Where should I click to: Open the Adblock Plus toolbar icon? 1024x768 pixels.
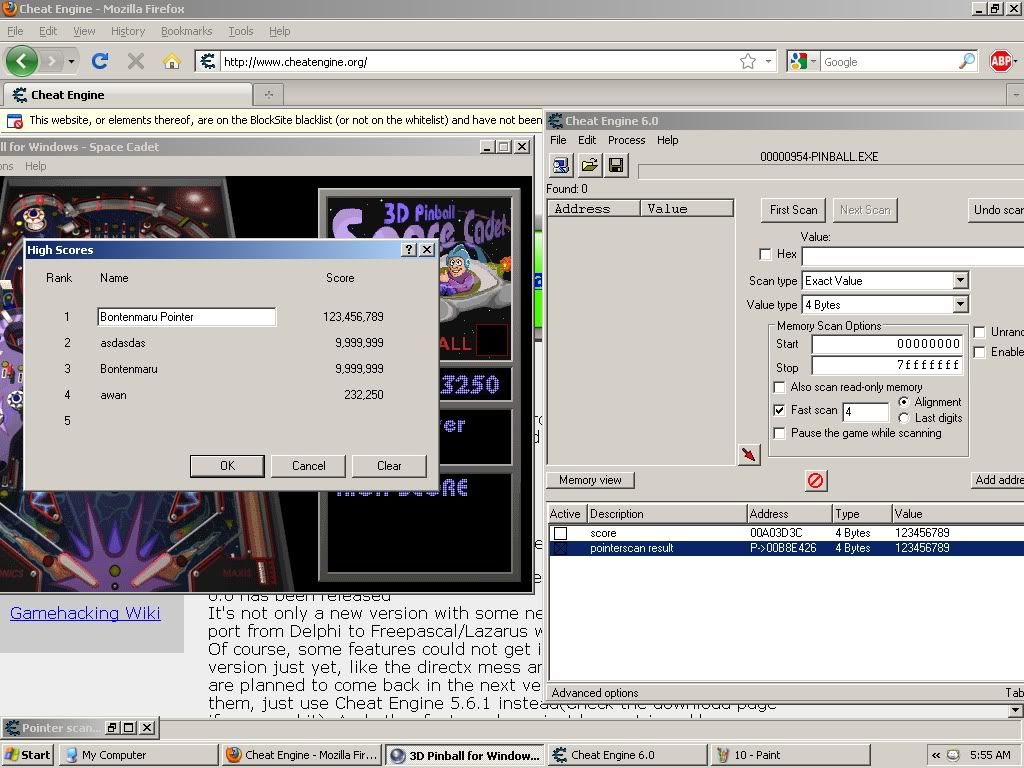(1000, 61)
